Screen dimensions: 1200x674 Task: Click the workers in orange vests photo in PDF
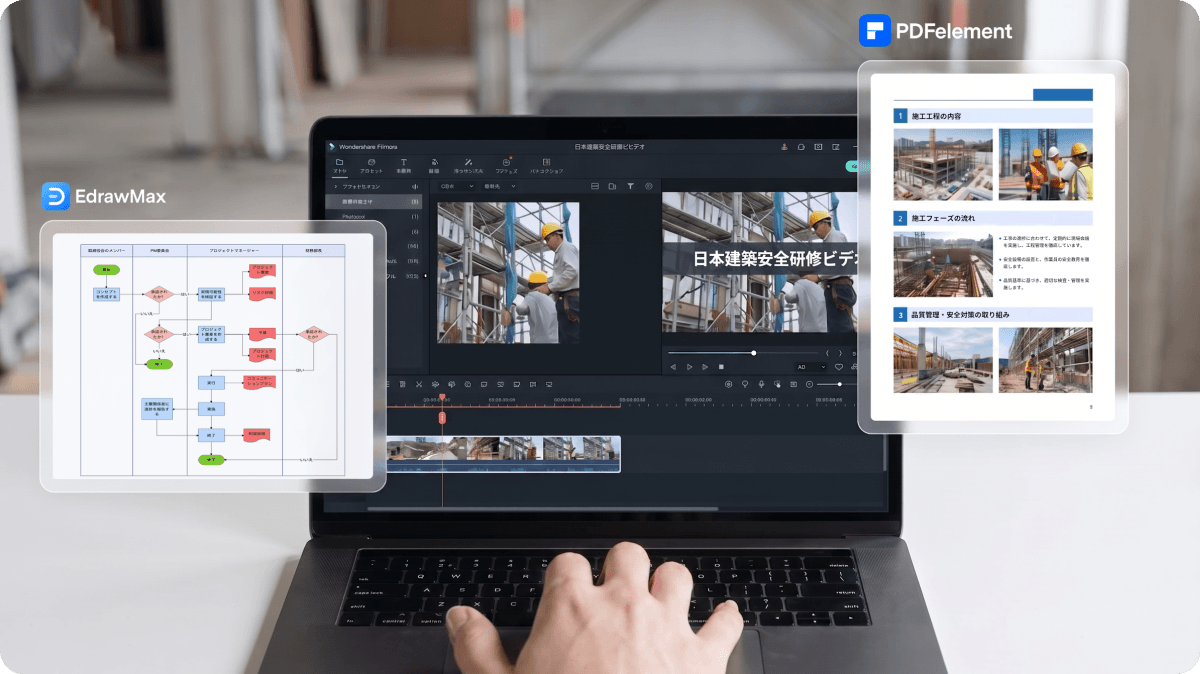[x=1045, y=164]
